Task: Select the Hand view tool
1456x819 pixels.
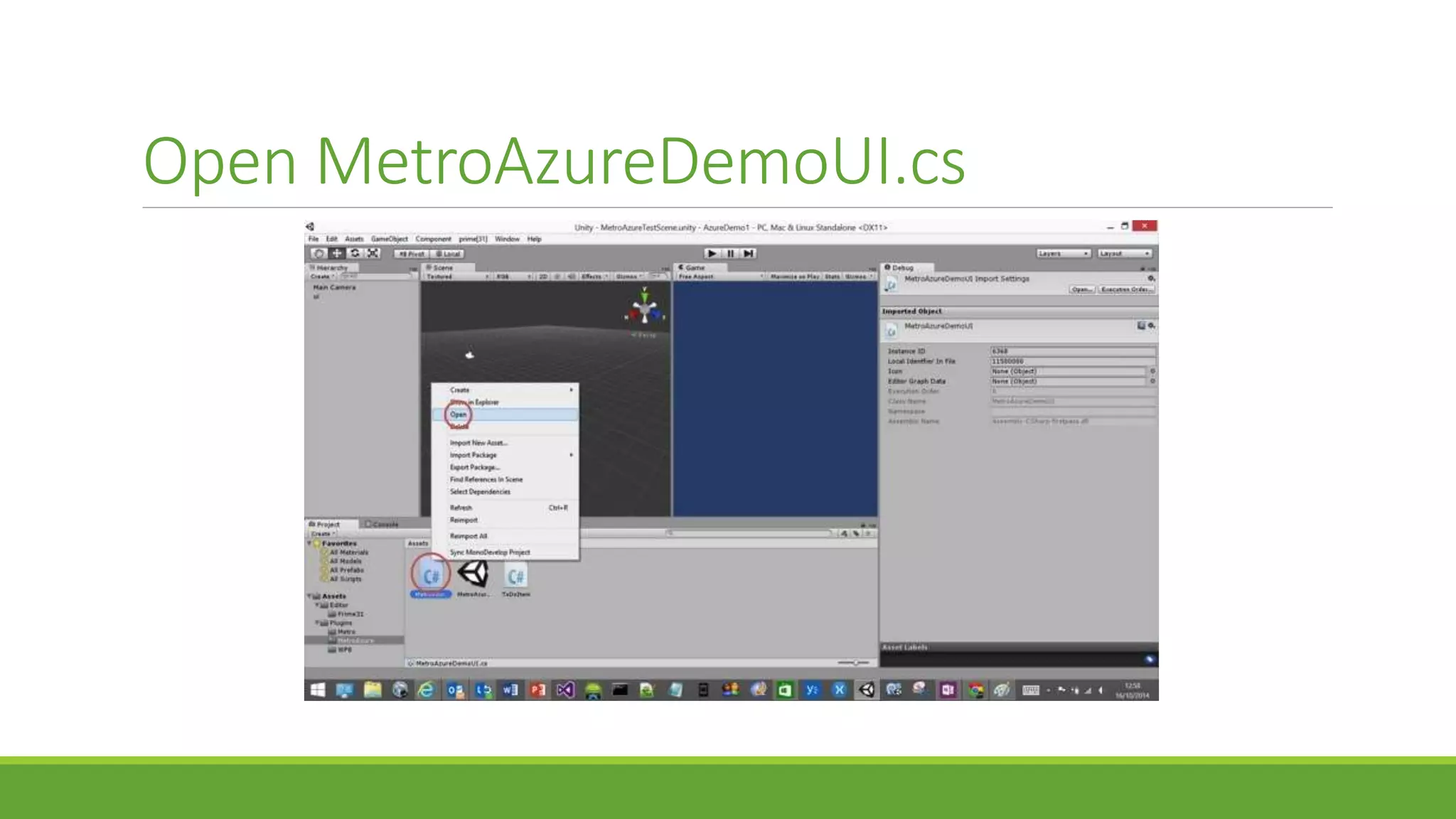Action: click(x=319, y=253)
